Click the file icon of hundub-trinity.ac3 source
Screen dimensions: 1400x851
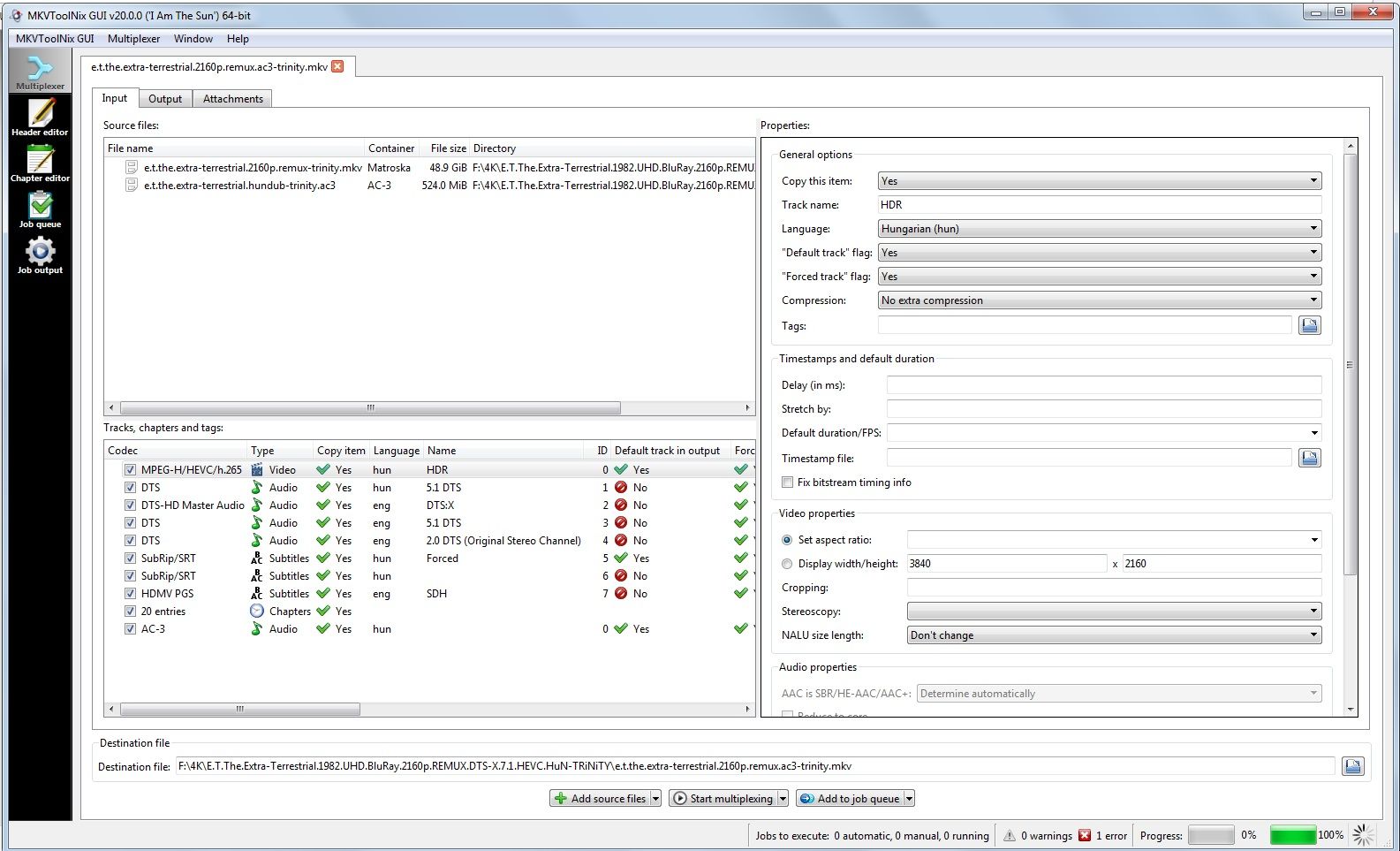click(x=132, y=185)
